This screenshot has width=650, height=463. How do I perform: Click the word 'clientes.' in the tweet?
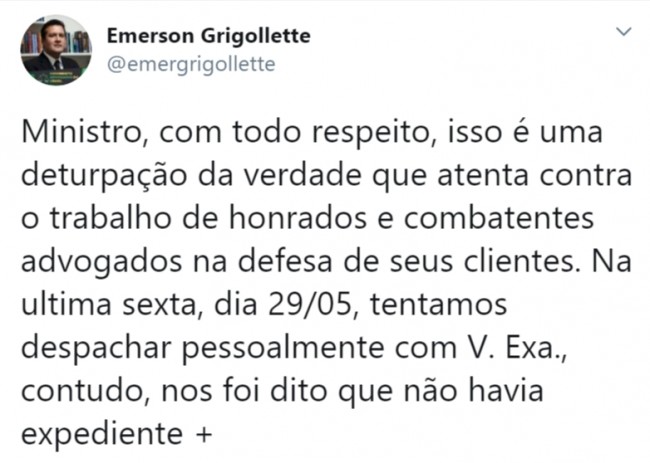522,261
